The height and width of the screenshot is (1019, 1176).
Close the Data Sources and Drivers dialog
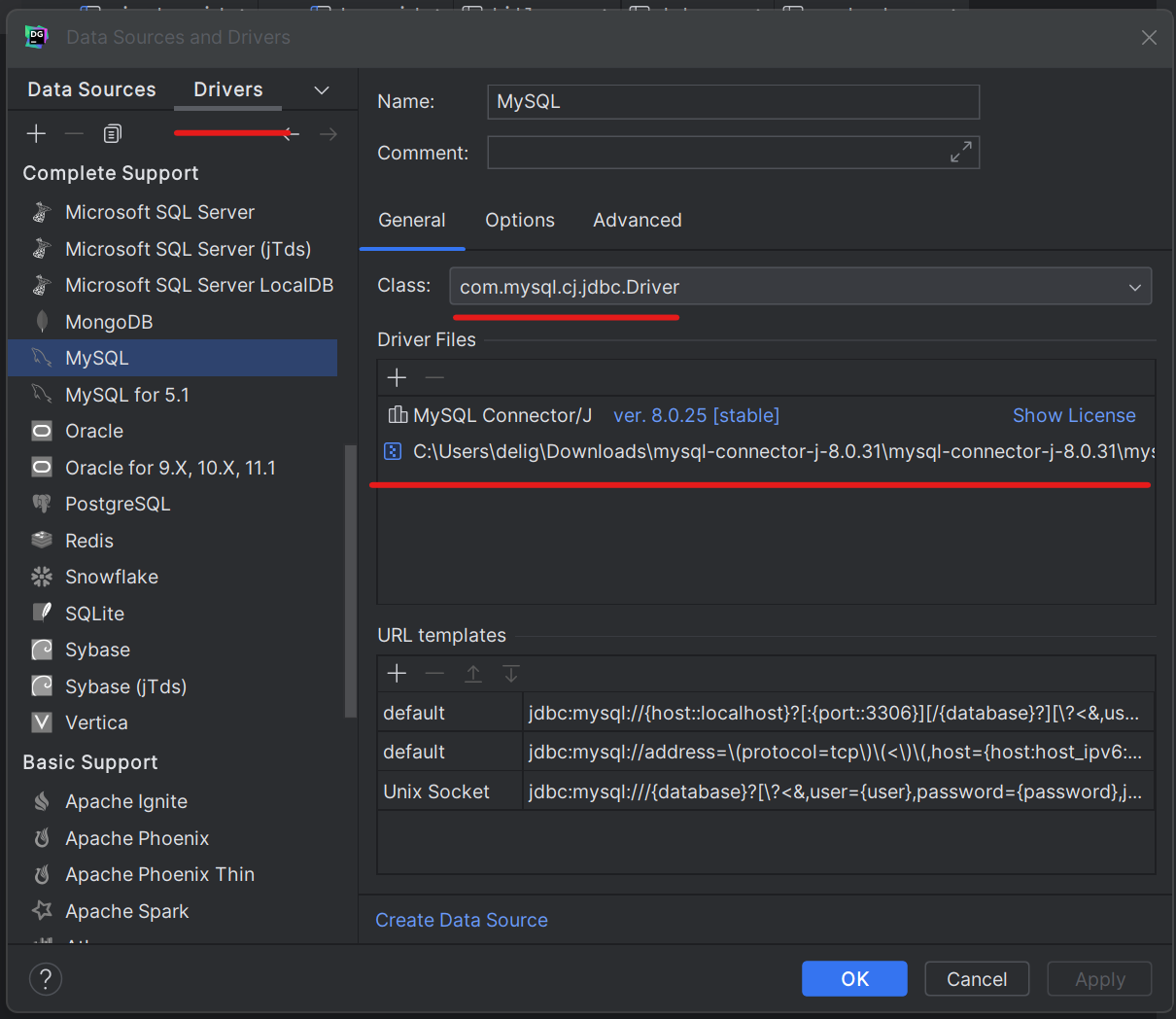pos(1149,37)
